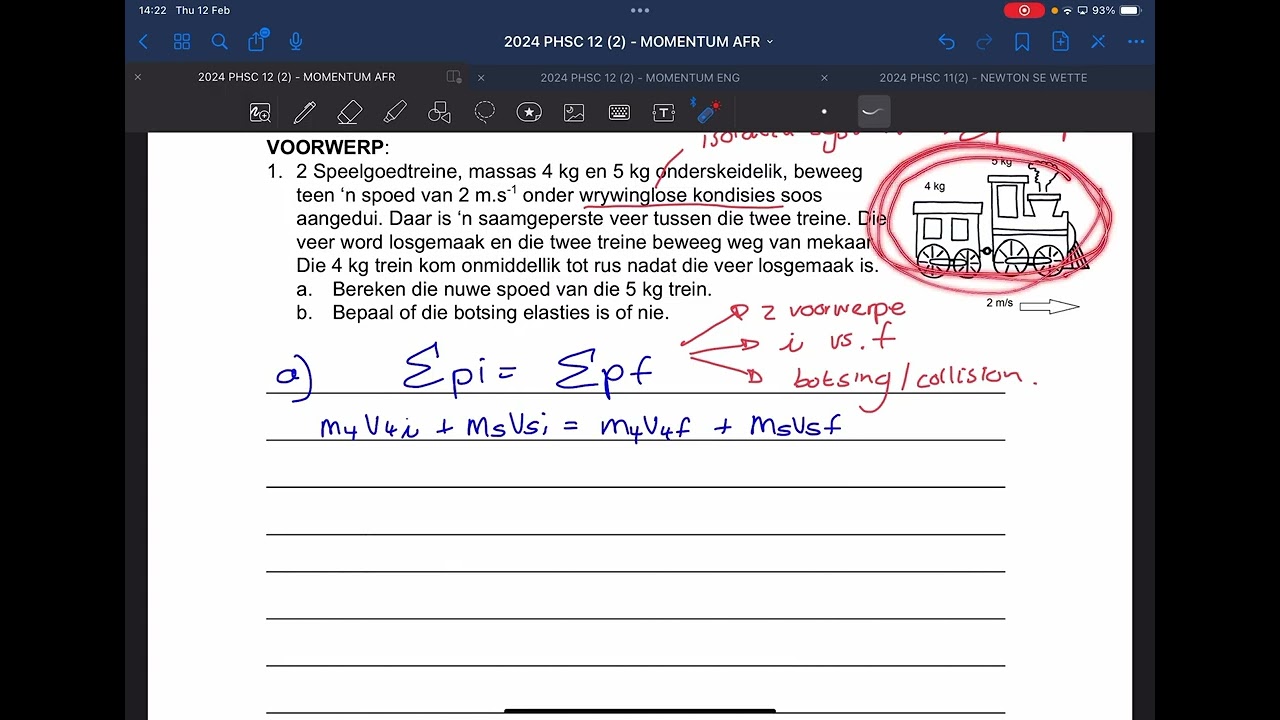Add a new page
1280x720 pixels.
click(x=1060, y=42)
